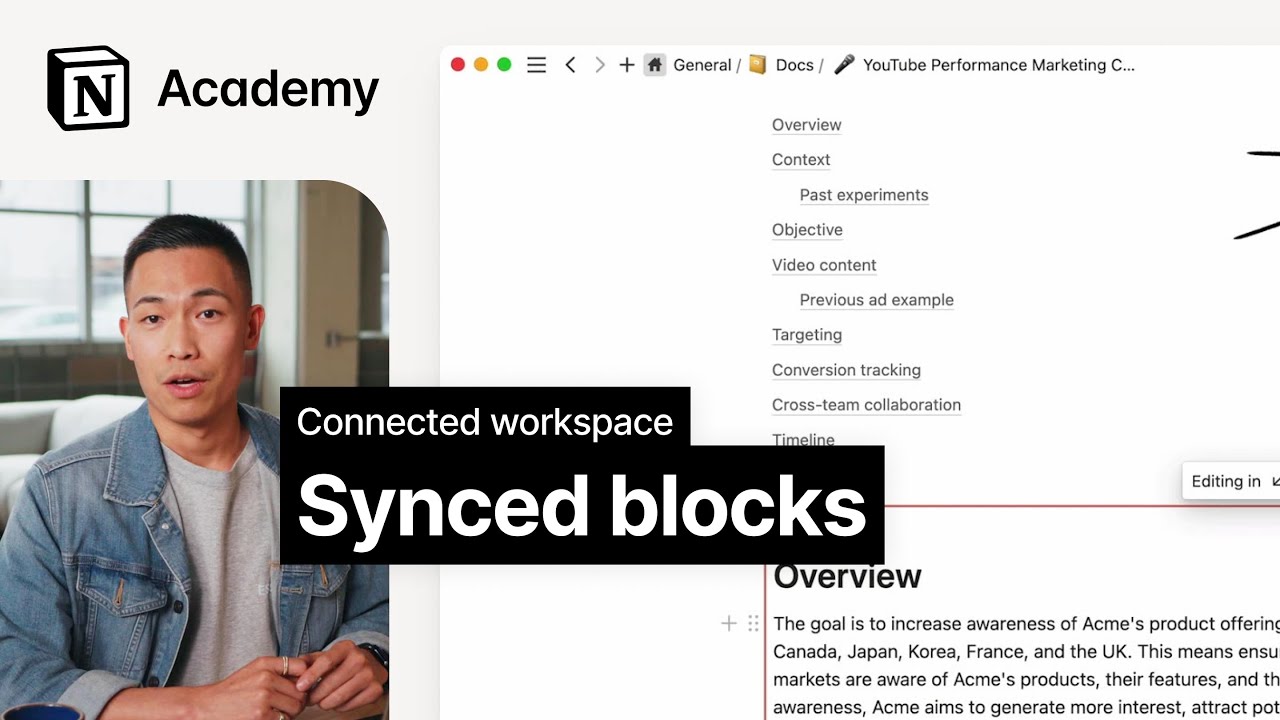Select the Conversion tracking contents link

pos(846,370)
